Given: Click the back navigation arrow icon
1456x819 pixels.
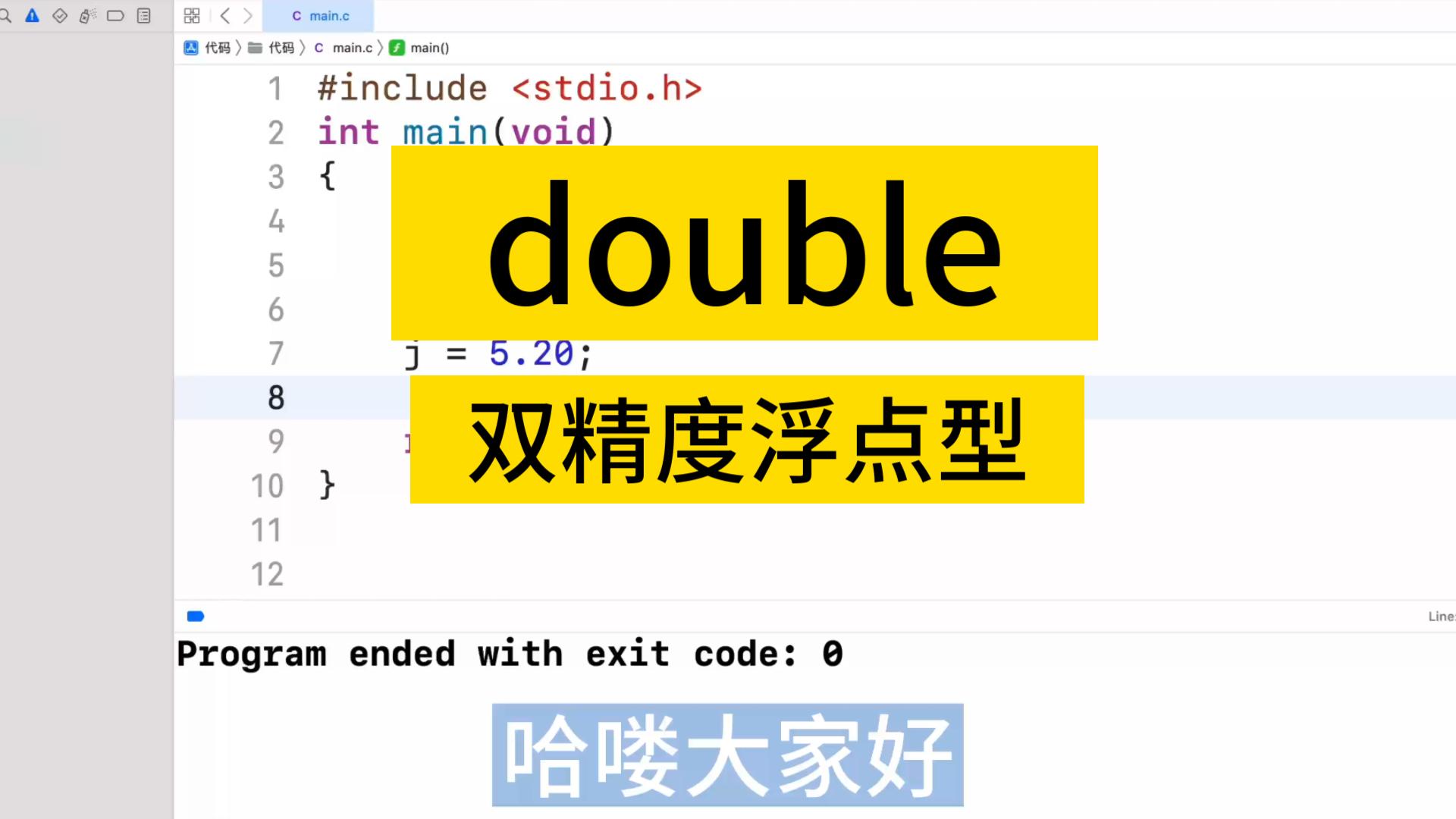Looking at the screenshot, I should coord(223,15).
